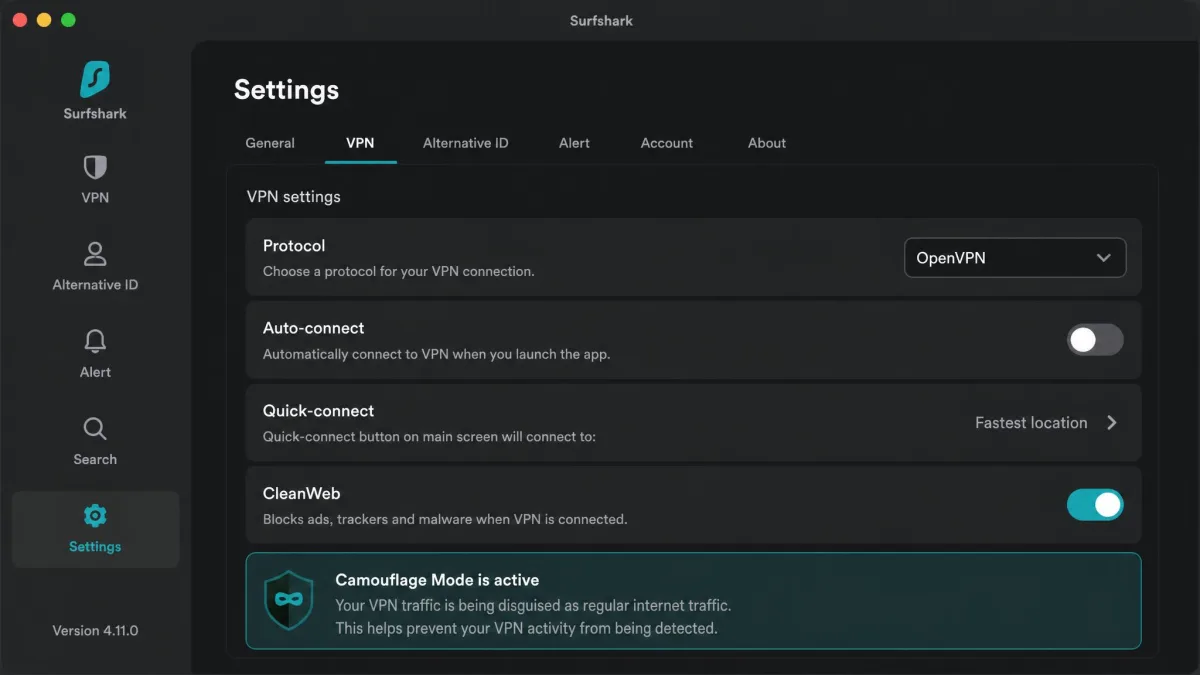Click the Surfshark logo icon
The height and width of the screenshot is (675, 1200).
95,79
